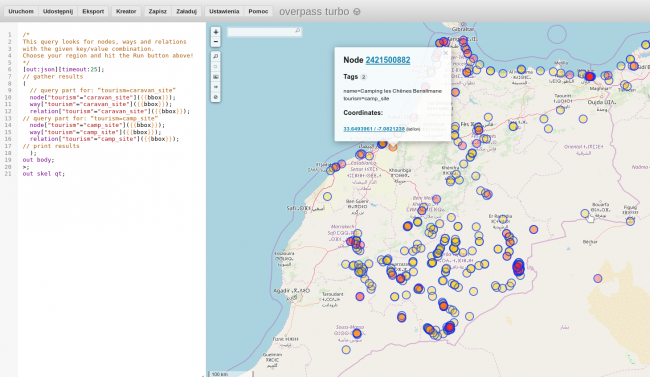Click the 'out body;' code line
The height and width of the screenshot is (377, 650).
pyautogui.click(x=38, y=160)
